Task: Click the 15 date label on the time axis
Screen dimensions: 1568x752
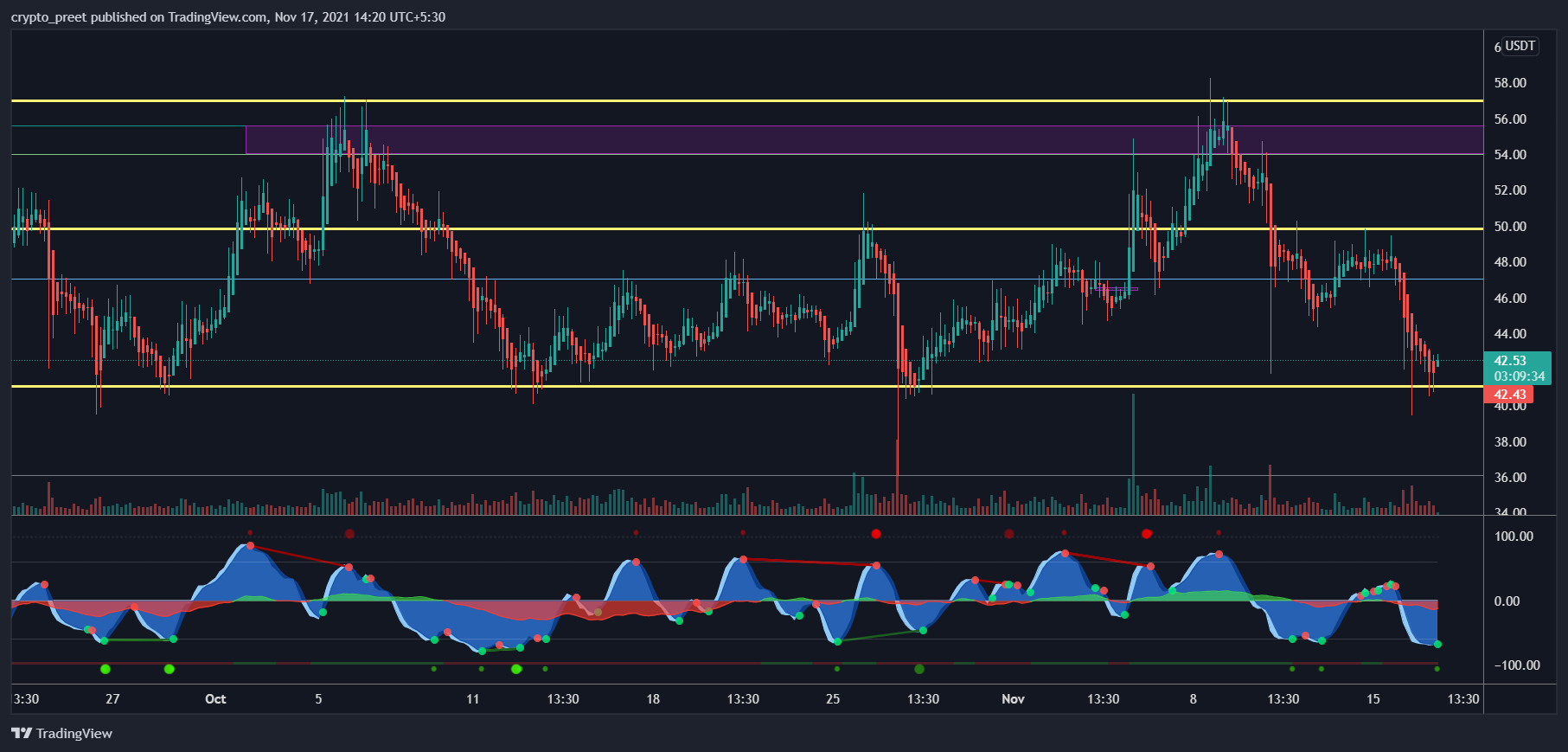Action: 1373,699
